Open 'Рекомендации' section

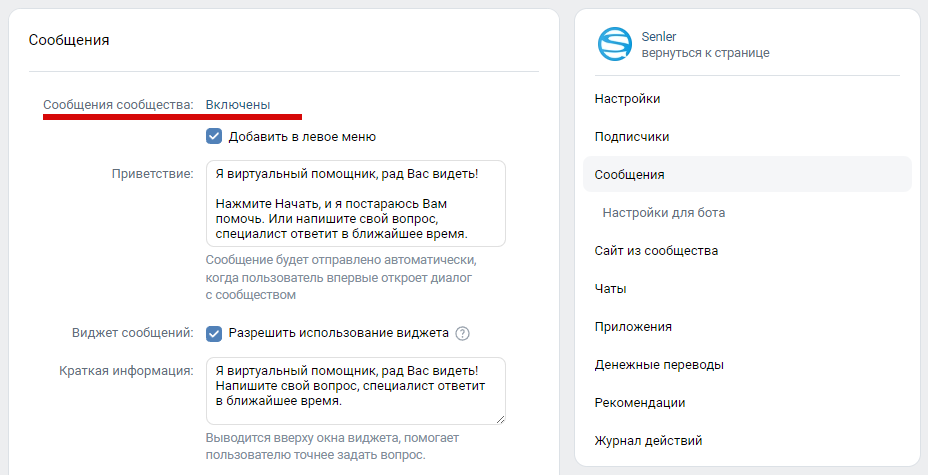pos(640,403)
